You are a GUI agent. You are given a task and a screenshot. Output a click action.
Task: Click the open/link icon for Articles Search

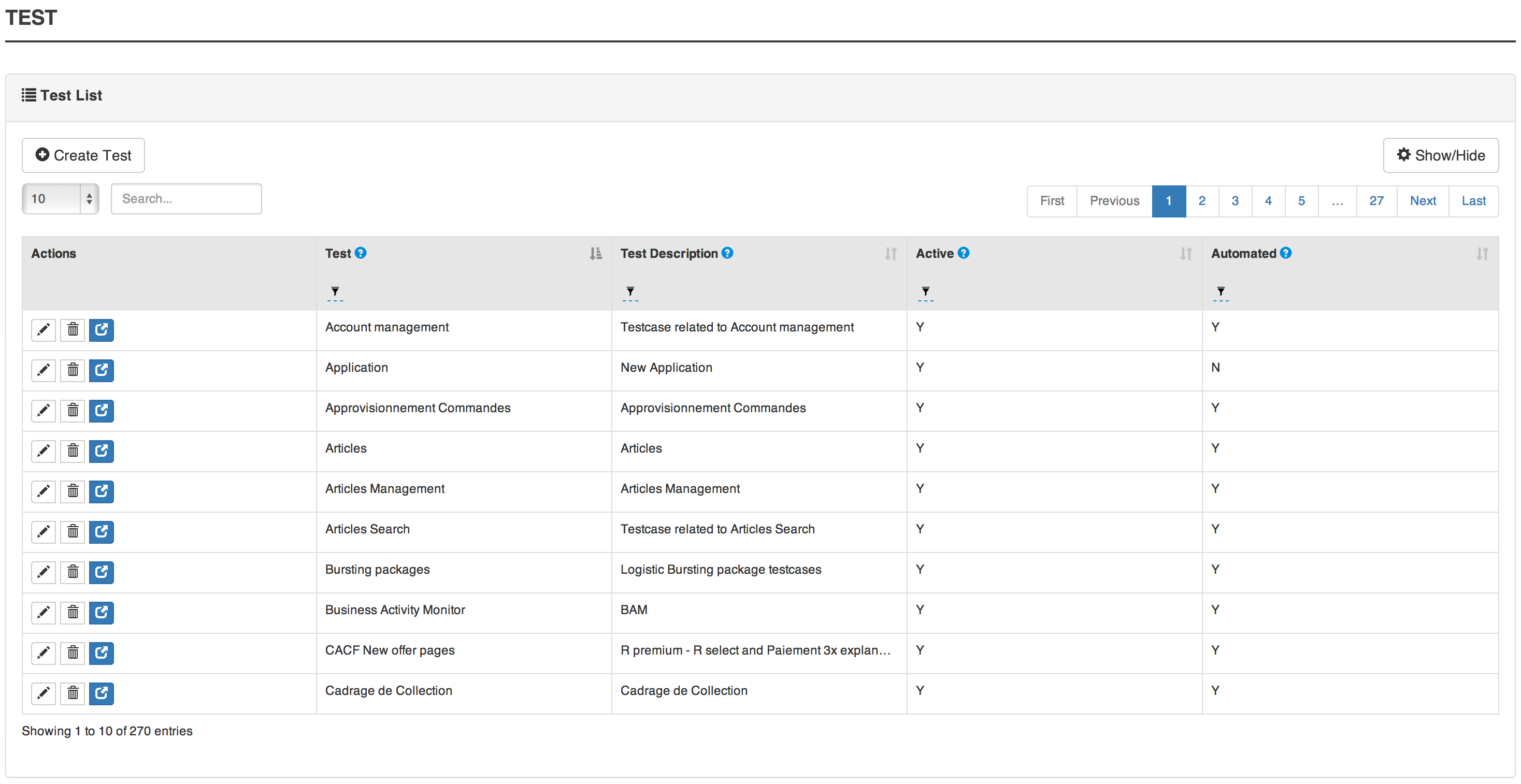point(102,530)
